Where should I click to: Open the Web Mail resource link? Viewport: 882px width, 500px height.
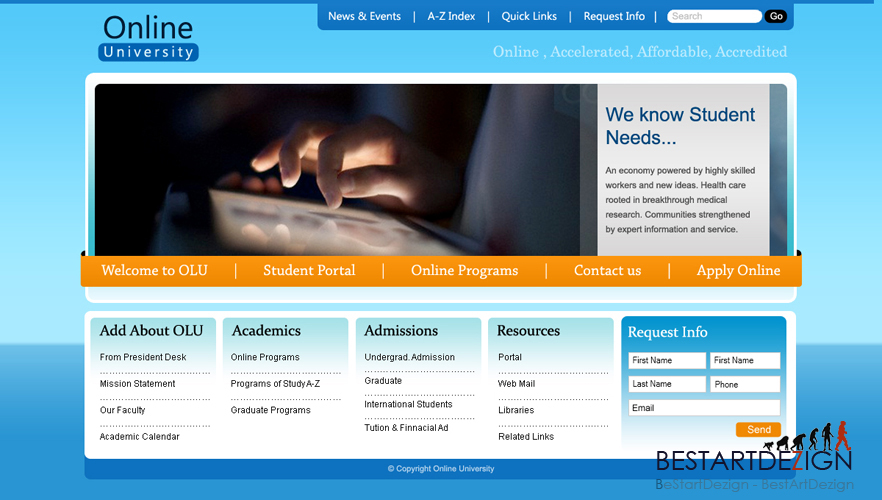[x=516, y=384]
